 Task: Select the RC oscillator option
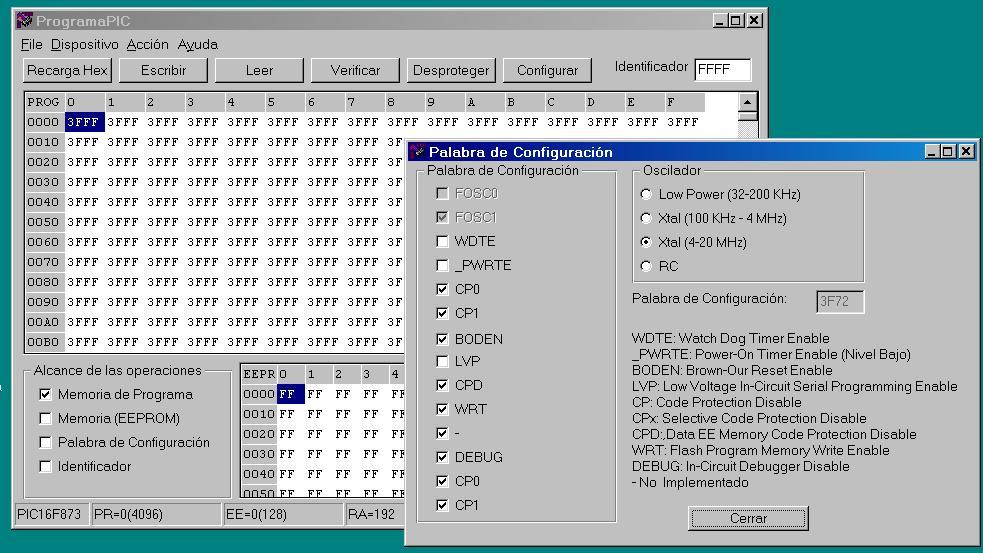pyautogui.click(x=646, y=266)
